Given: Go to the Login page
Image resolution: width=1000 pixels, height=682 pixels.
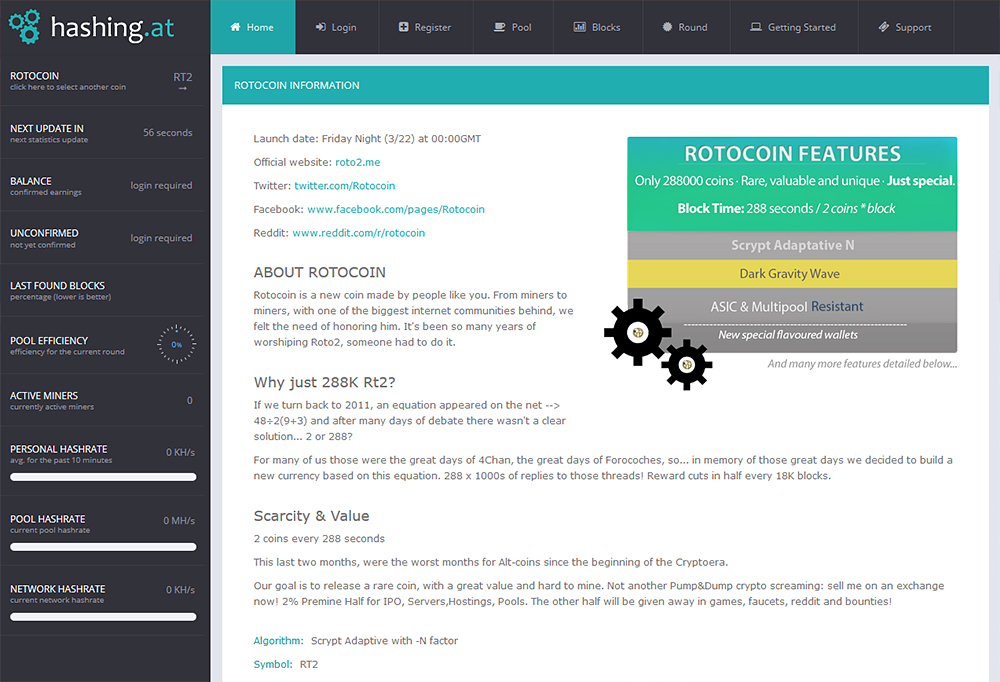Looking at the screenshot, I should coord(337,27).
